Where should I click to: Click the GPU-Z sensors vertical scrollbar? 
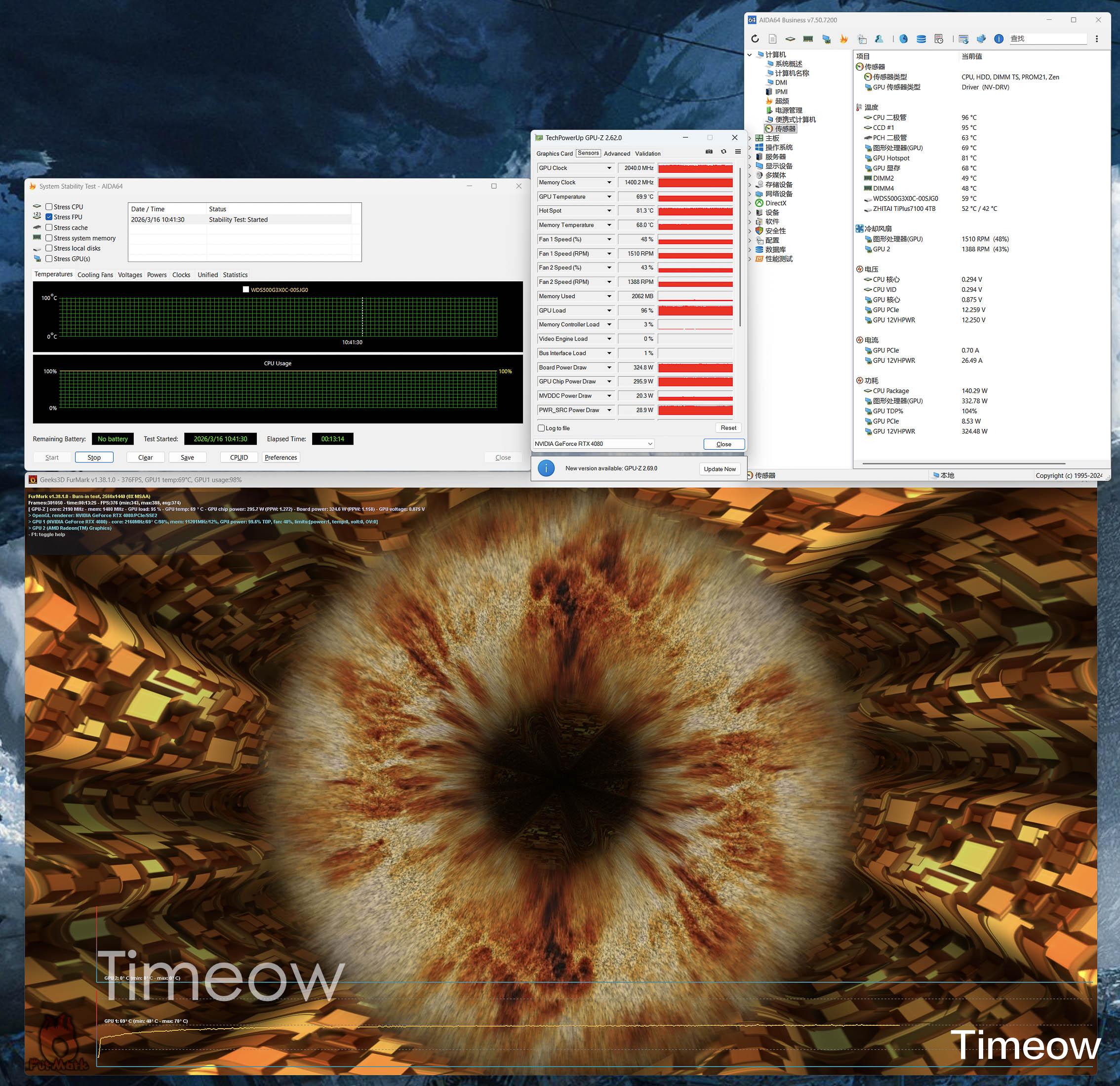coord(740,246)
